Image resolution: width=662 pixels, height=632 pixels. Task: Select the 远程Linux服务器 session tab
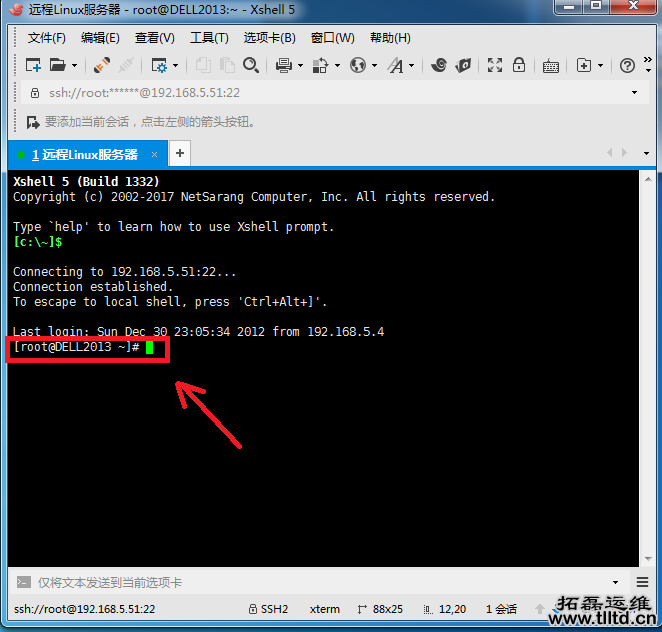pos(84,155)
